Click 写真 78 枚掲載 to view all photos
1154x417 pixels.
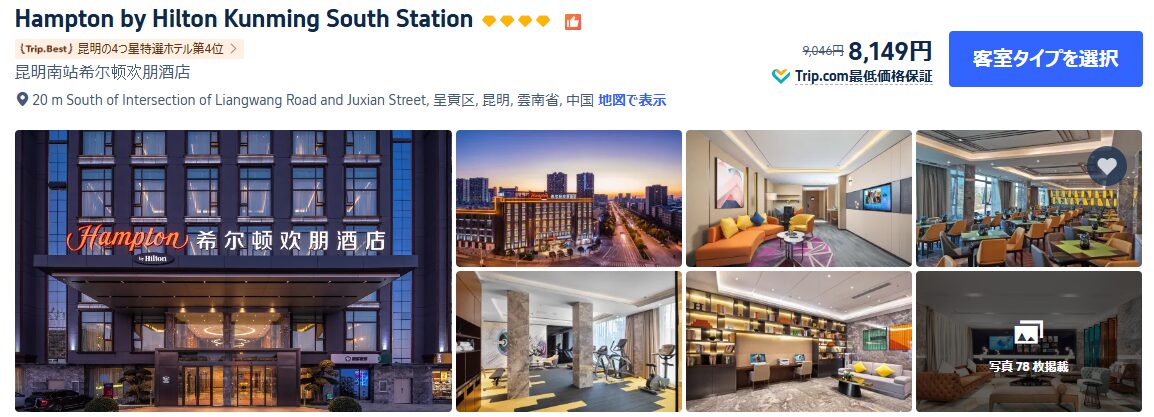pos(1028,366)
